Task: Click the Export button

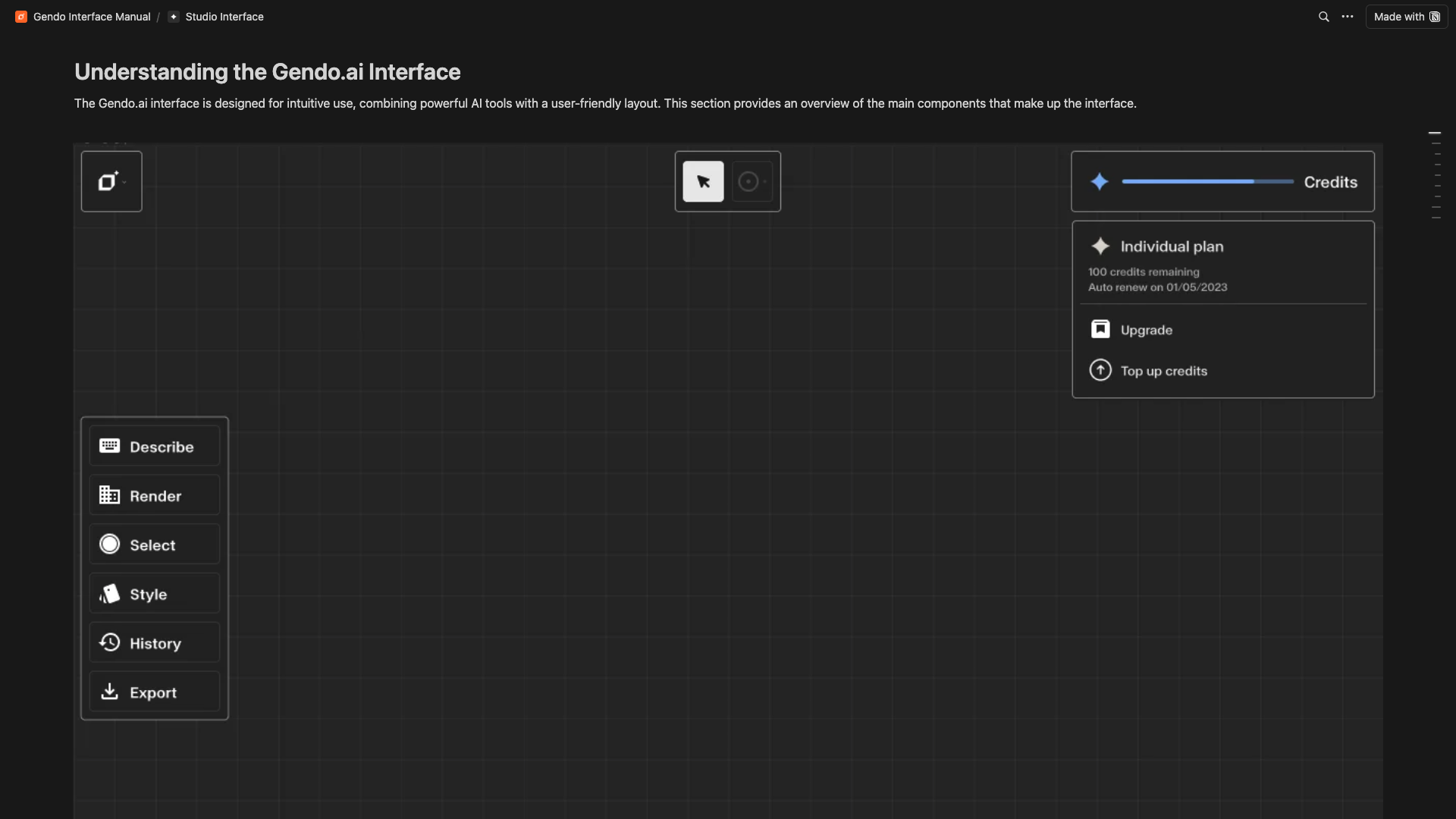Action: [155, 692]
